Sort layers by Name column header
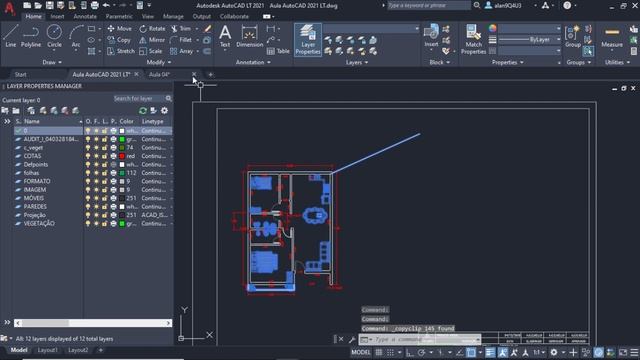The width and height of the screenshot is (640, 360). coord(52,121)
